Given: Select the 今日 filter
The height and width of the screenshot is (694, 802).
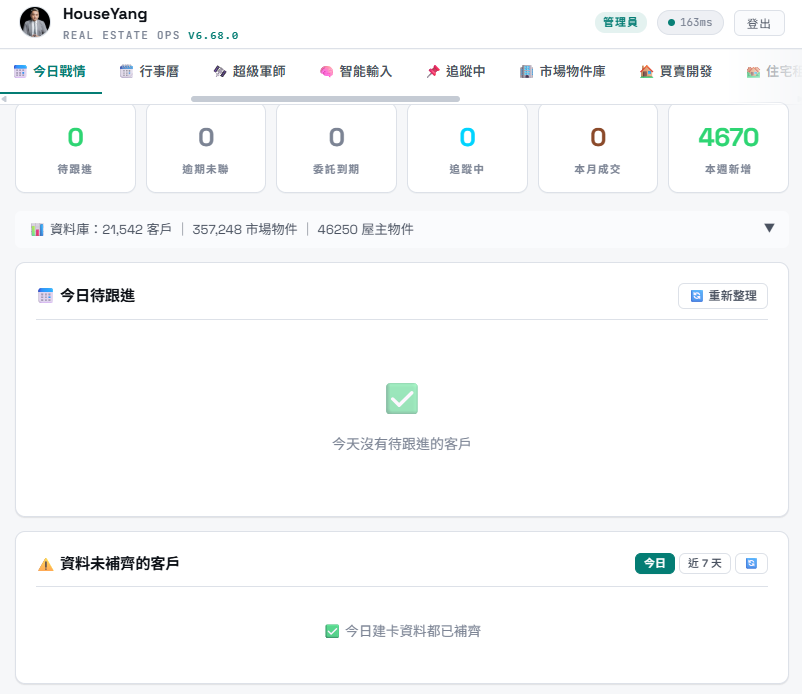Looking at the screenshot, I should (x=655, y=564).
